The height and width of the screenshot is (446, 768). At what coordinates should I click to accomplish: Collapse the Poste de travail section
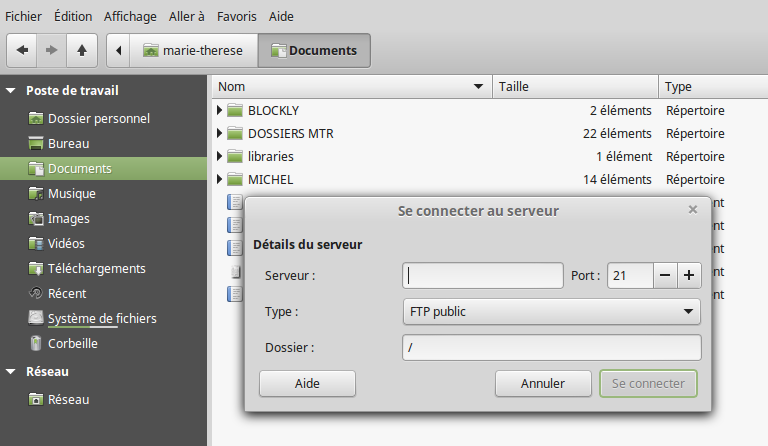click(x=11, y=90)
